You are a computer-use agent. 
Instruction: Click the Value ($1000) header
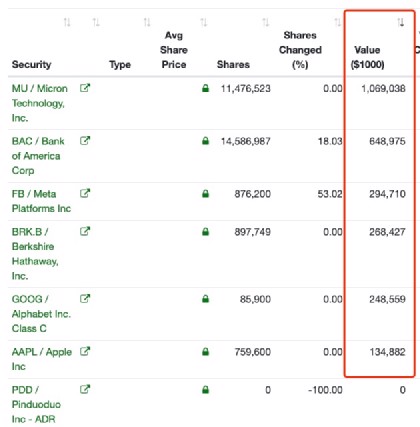[x=367, y=57]
